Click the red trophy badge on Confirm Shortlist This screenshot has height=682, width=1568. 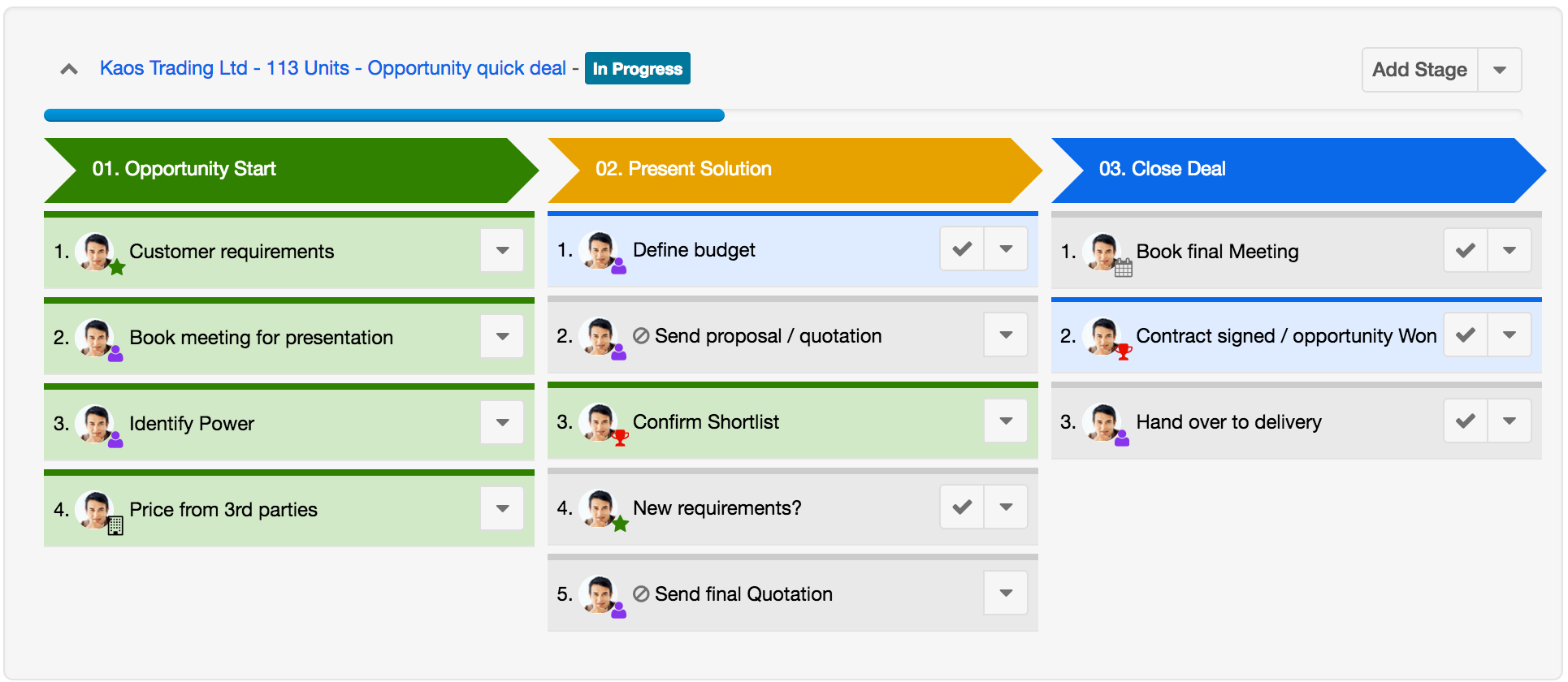(620, 438)
